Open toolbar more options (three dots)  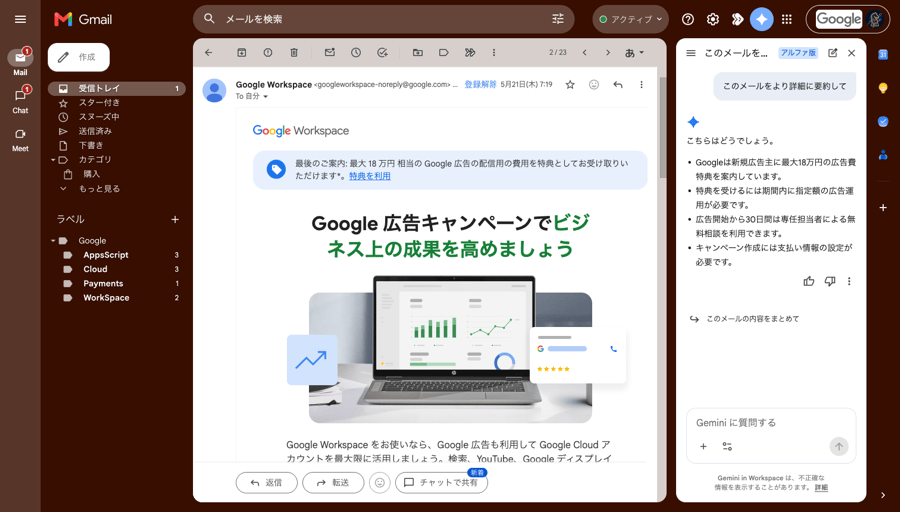pos(494,53)
